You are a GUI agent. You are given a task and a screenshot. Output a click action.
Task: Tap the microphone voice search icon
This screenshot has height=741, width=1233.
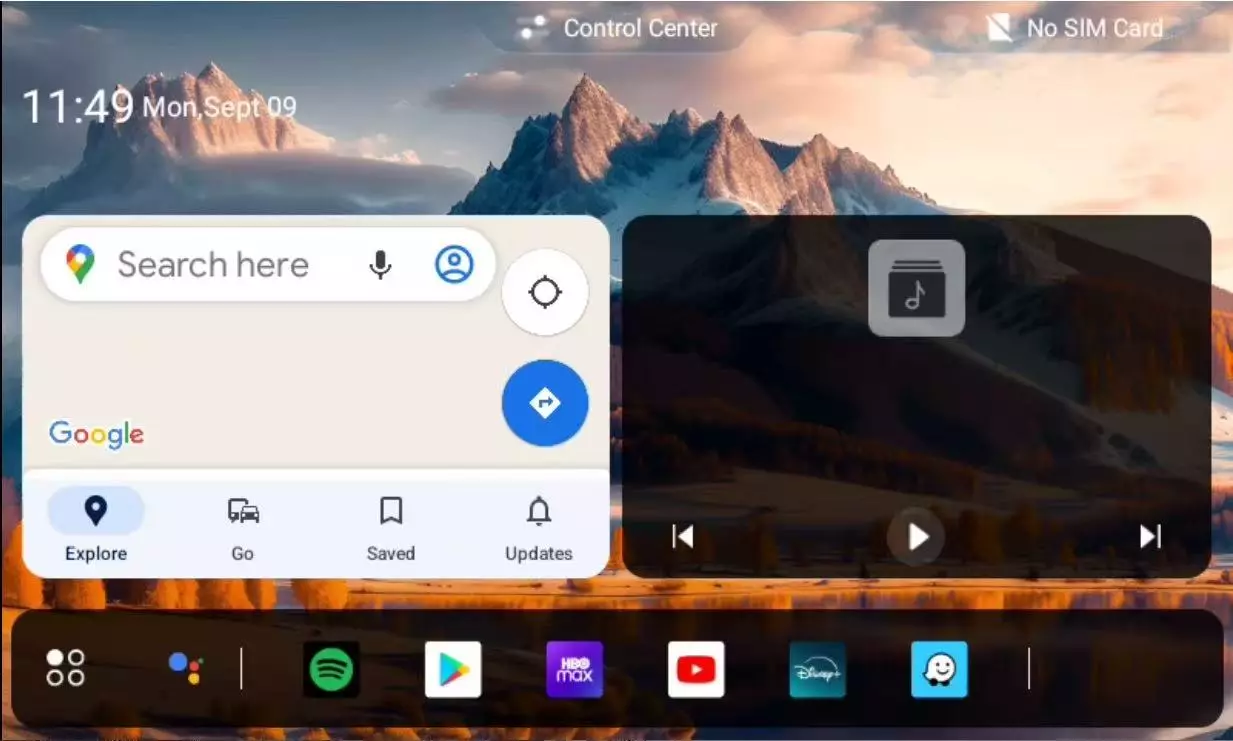point(380,265)
